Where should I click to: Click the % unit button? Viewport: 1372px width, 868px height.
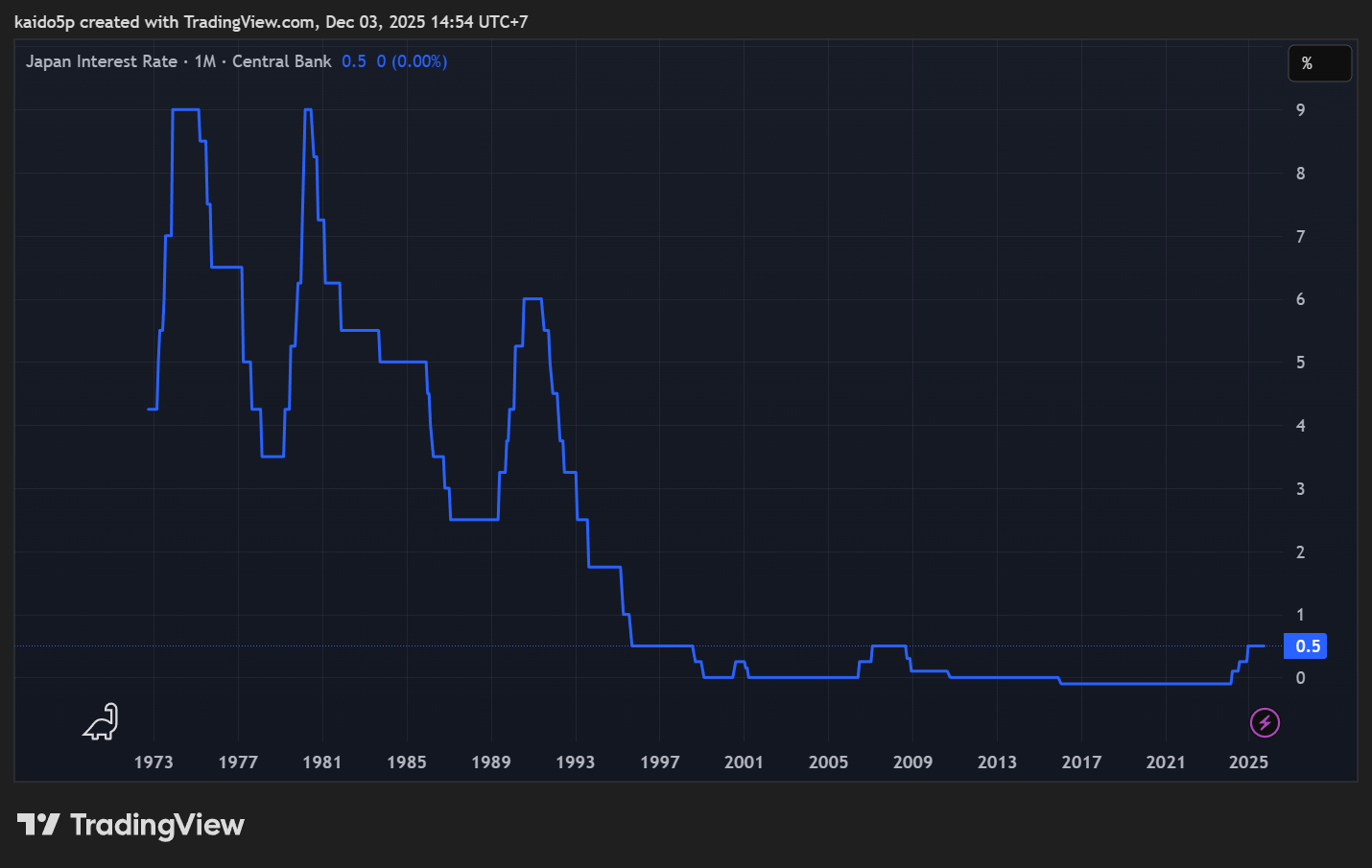coord(1319,63)
